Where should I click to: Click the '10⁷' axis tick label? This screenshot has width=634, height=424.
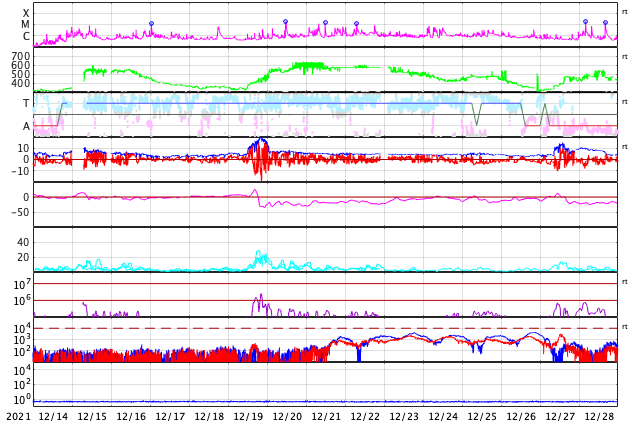pos(22,284)
